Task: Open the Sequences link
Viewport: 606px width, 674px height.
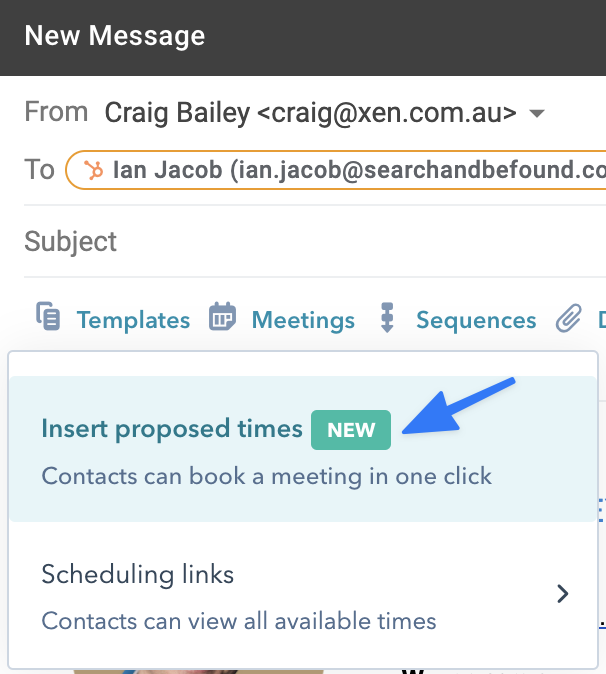Action: coord(476,320)
